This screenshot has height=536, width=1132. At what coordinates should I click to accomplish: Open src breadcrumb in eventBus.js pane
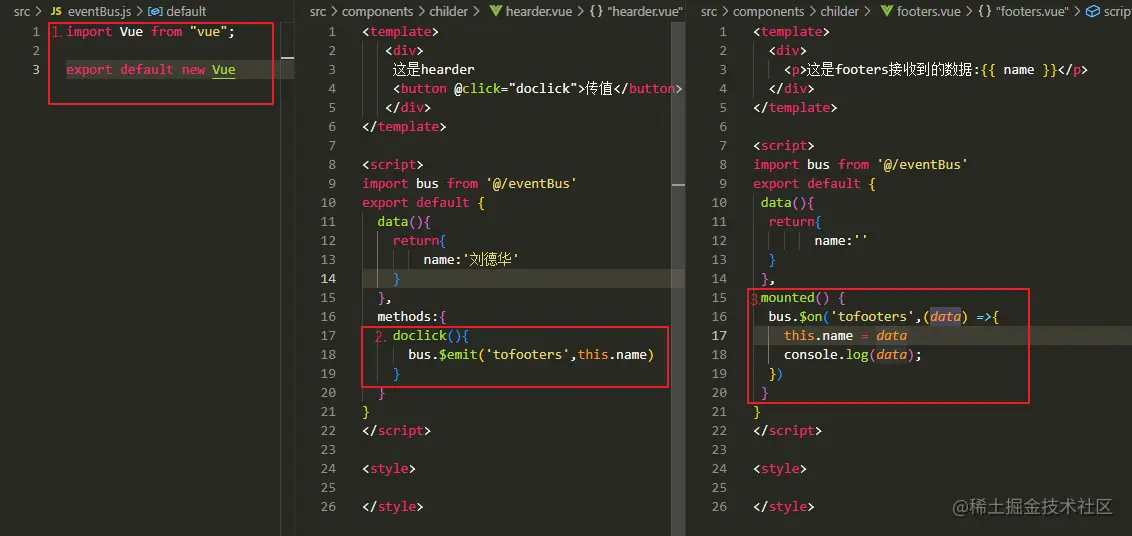point(22,12)
